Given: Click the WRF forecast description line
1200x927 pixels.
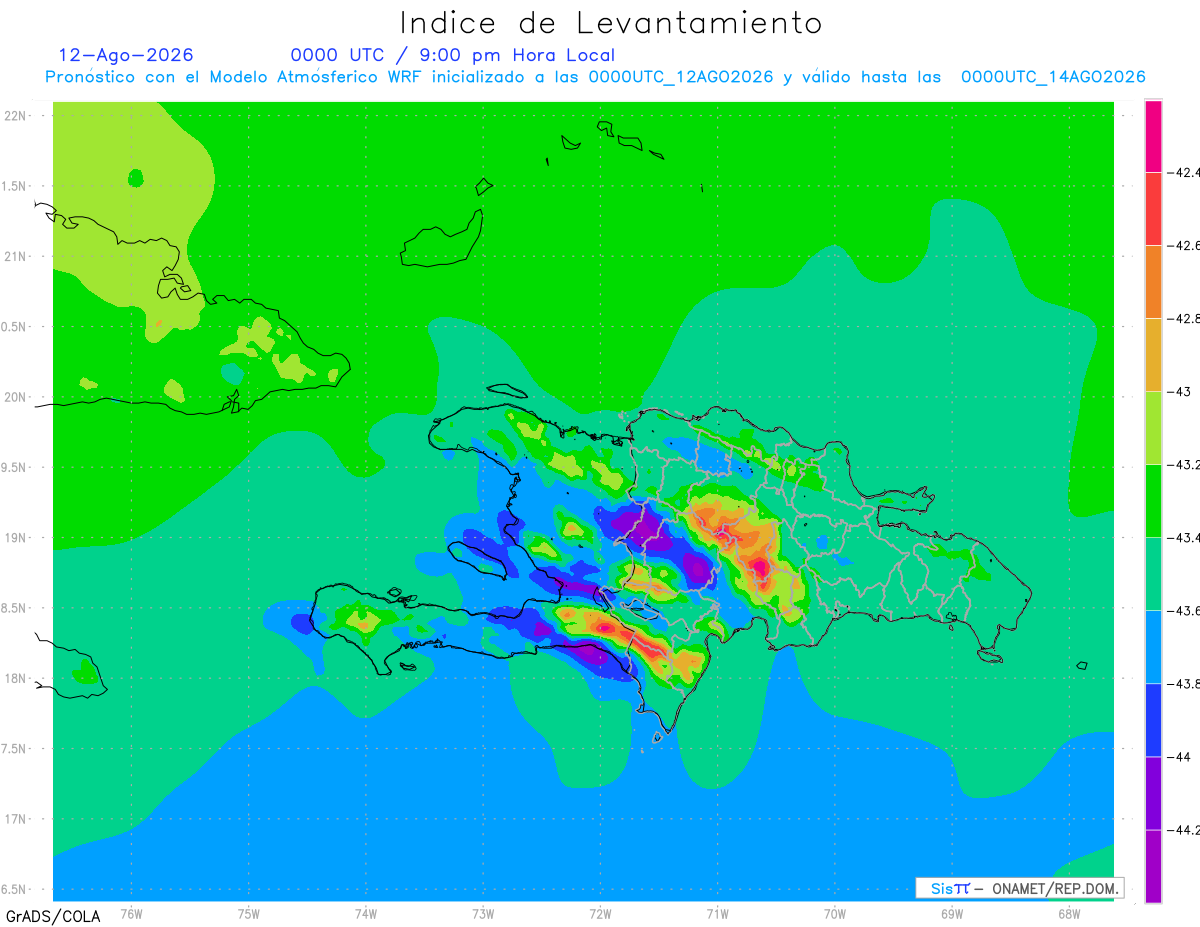Looking at the screenshot, I should pos(595,77).
